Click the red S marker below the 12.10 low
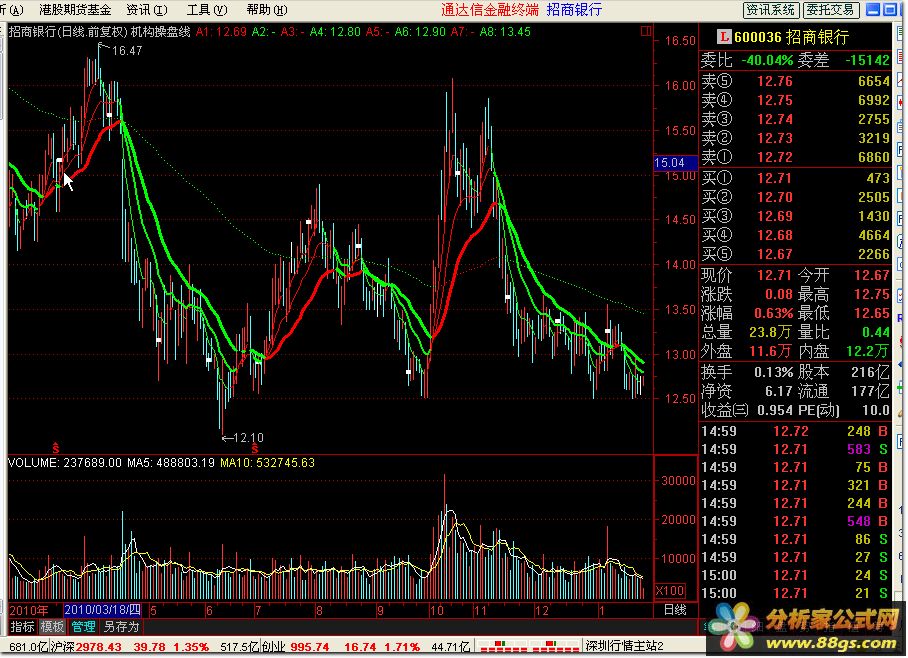Image resolution: width=908 pixels, height=658 pixels. click(255, 448)
